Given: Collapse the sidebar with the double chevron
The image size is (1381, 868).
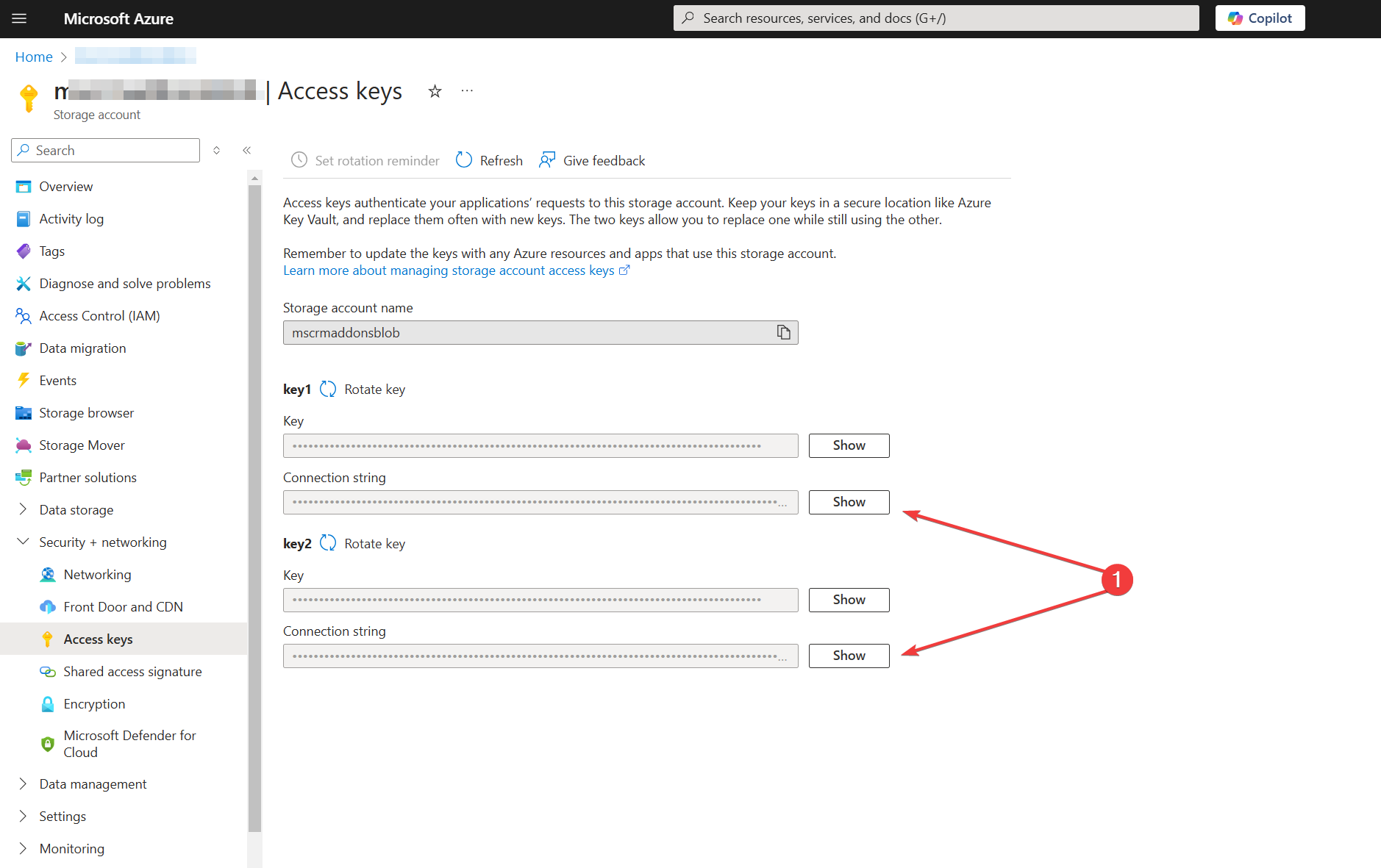Looking at the screenshot, I should (247, 150).
